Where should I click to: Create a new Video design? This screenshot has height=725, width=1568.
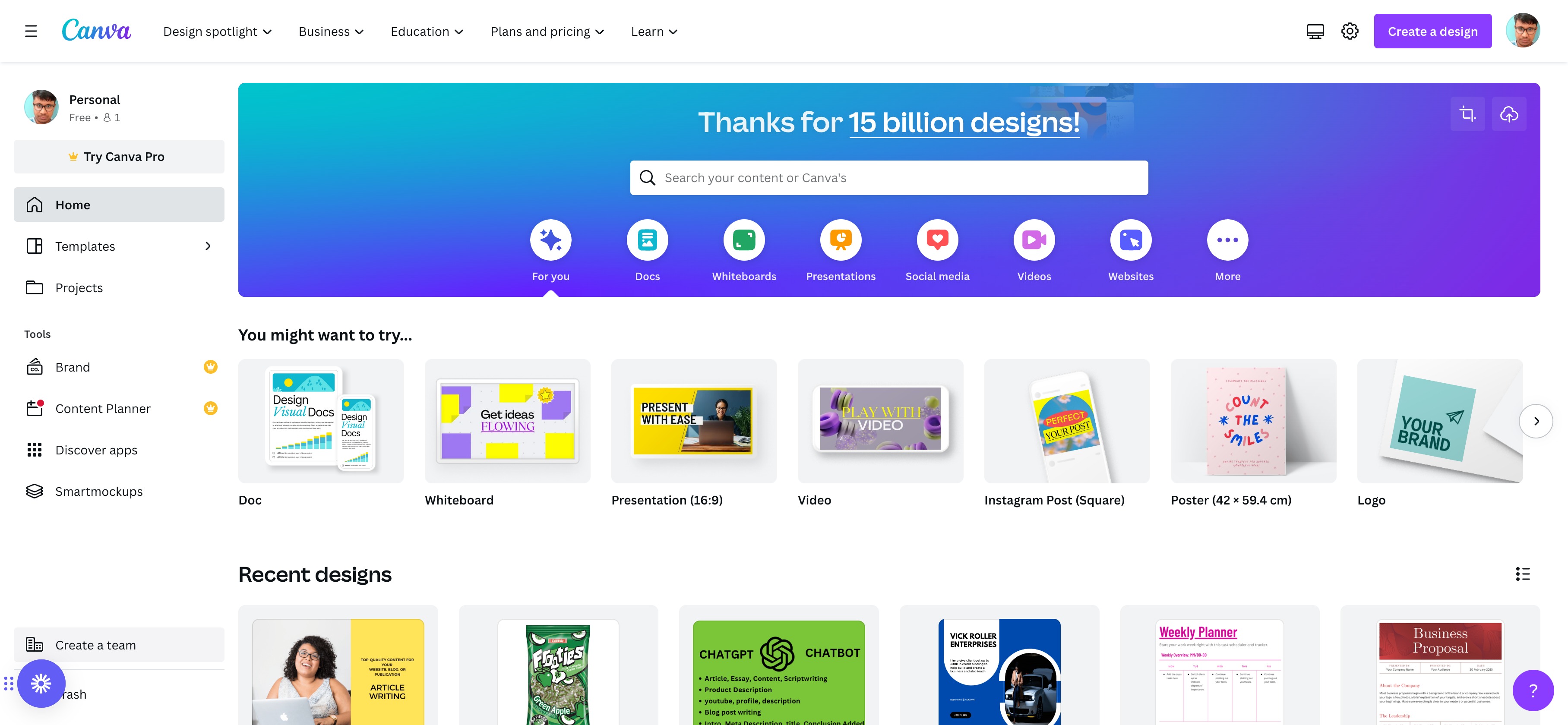(880, 421)
